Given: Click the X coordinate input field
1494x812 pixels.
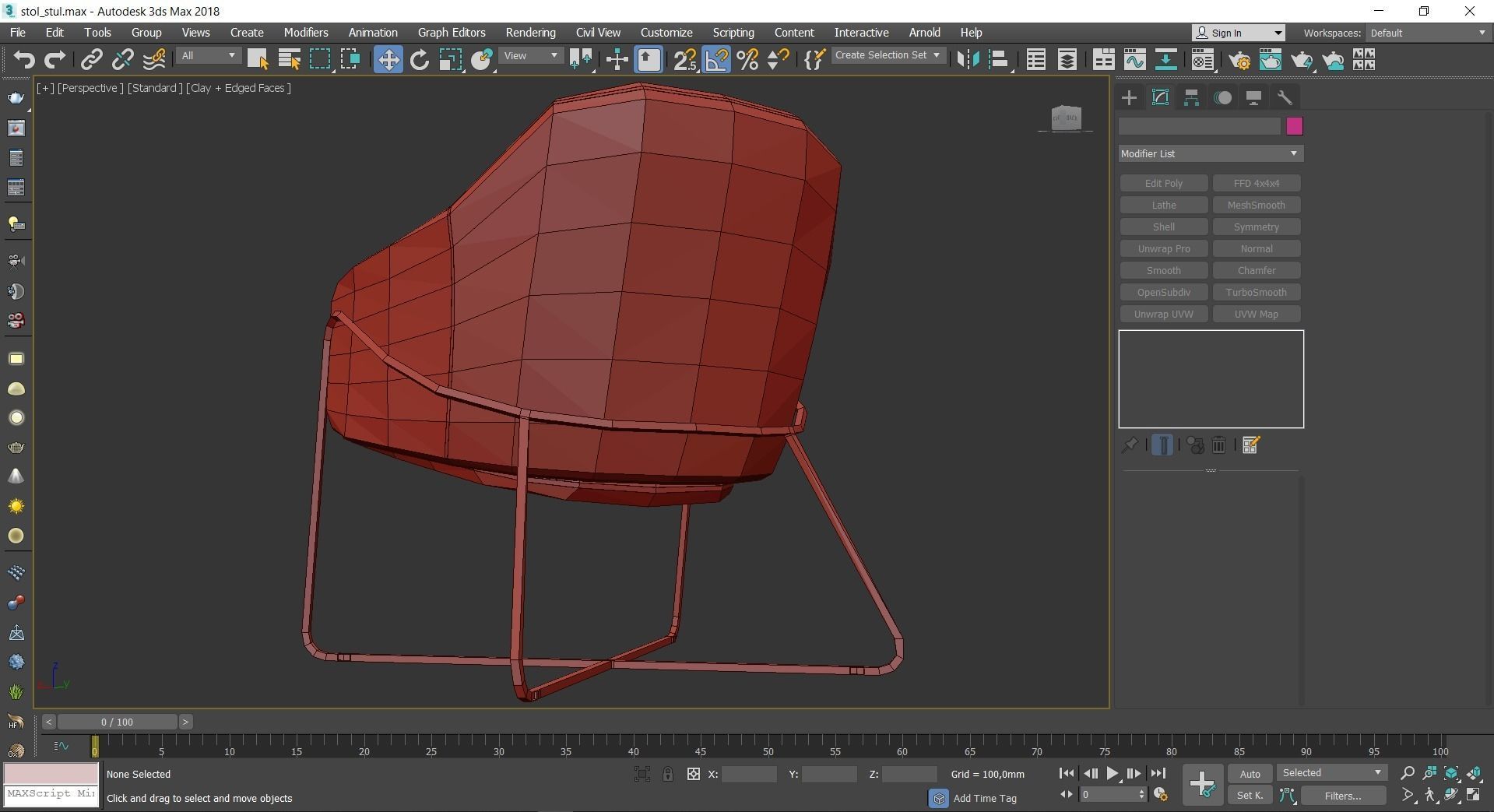Looking at the screenshot, I should click(749, 774).
